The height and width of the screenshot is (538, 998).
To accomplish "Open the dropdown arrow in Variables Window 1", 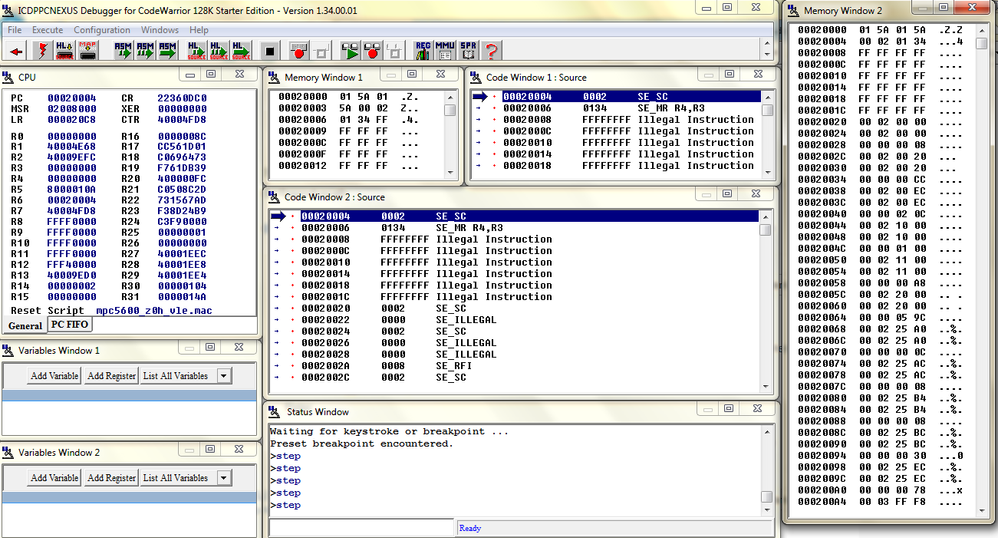I will point(223,376).
